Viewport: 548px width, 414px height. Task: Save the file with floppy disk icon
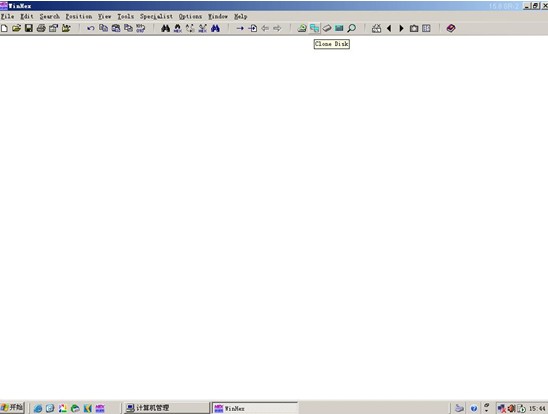29,28
